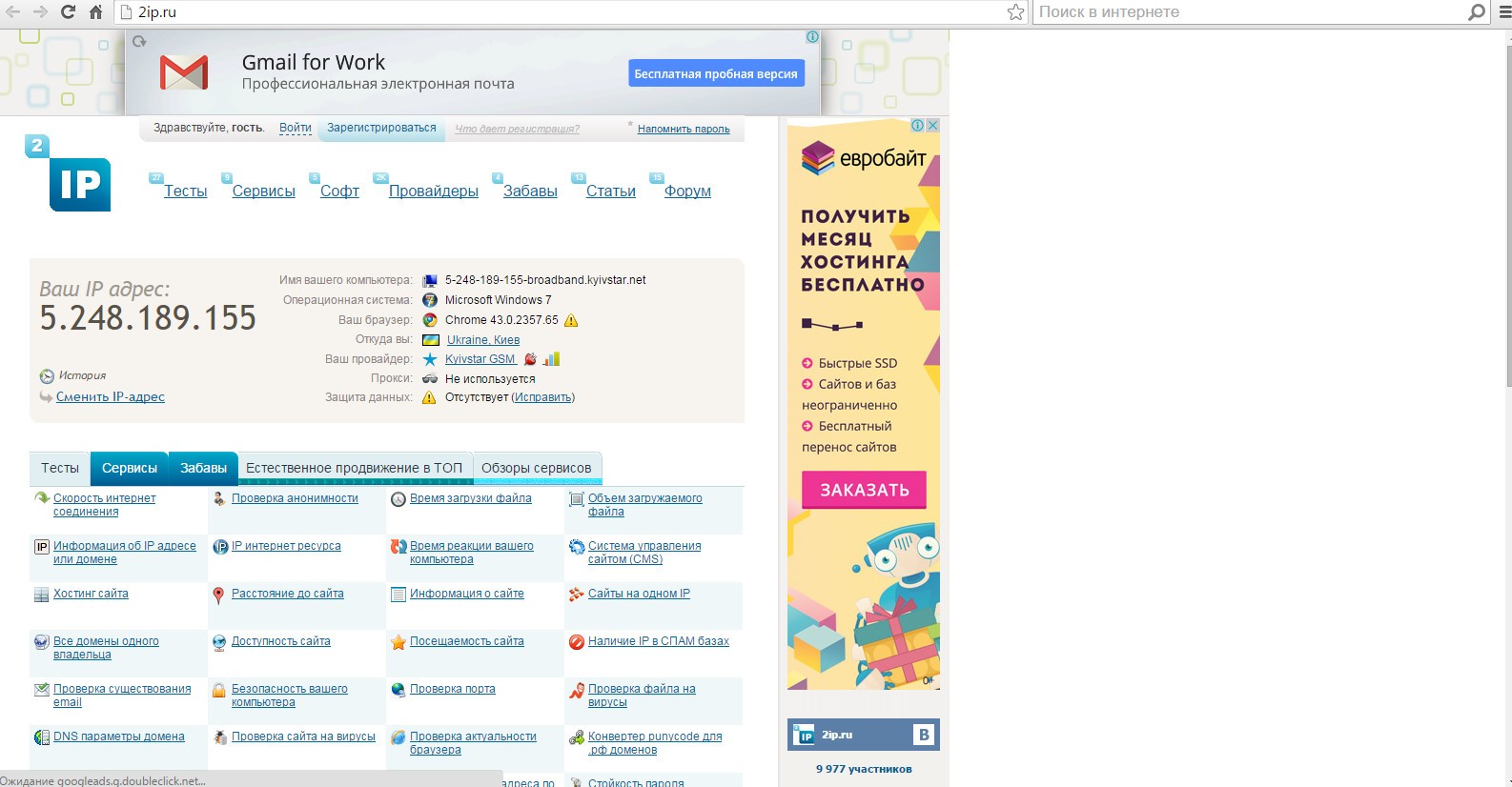Open DNS параметры домена link
This screenshot has width=1512, height=787.
119,737
